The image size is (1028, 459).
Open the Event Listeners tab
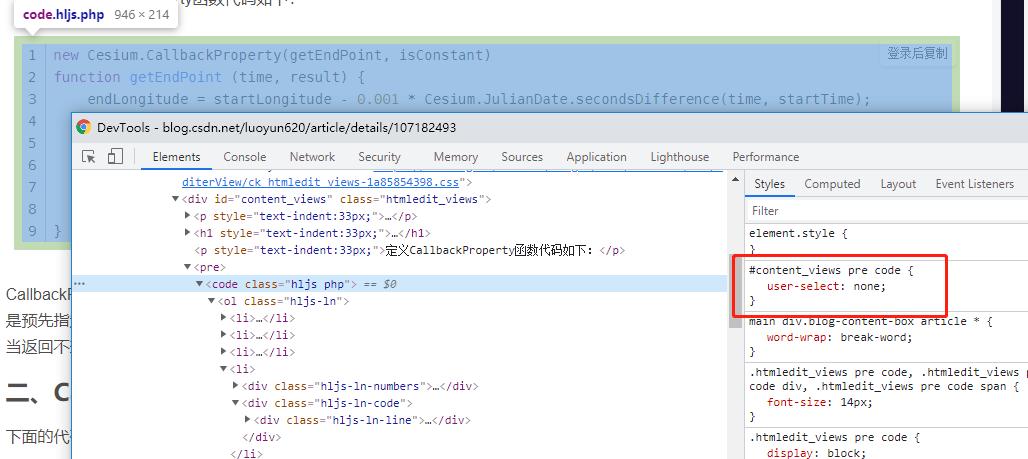coord(974,184)
